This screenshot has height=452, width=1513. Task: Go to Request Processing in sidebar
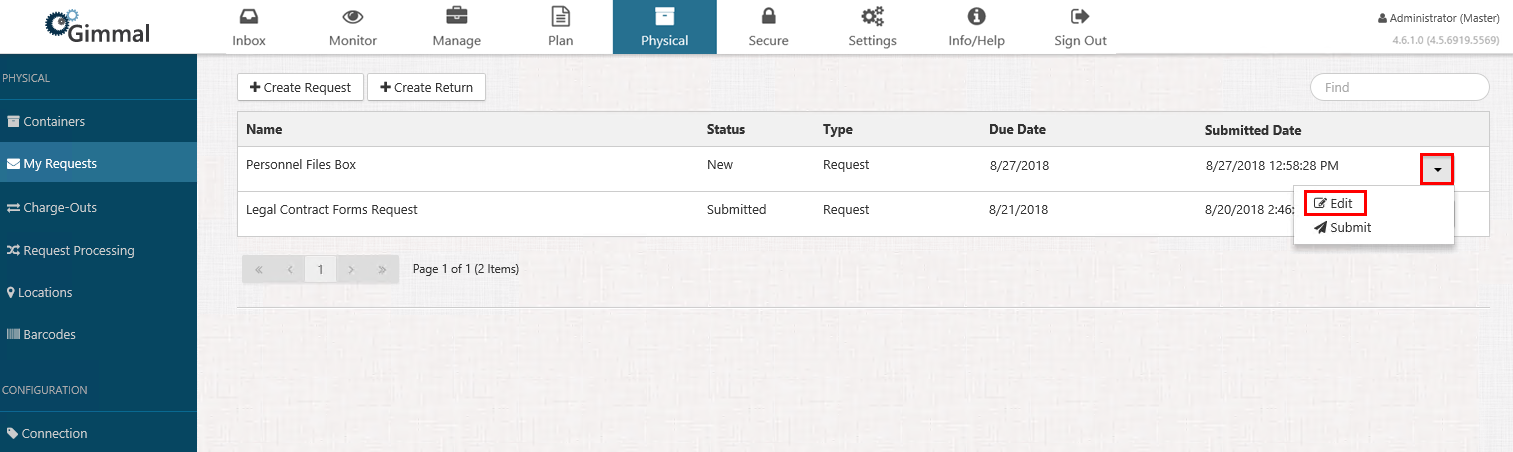point(78,250)
